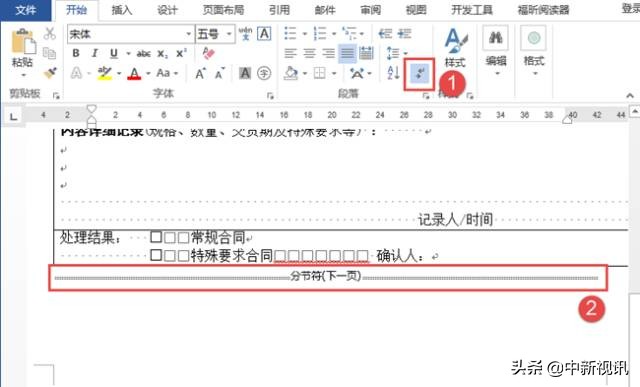Click the Copy icon in clipboard group
Screen dimensions: 640x387
49,53
